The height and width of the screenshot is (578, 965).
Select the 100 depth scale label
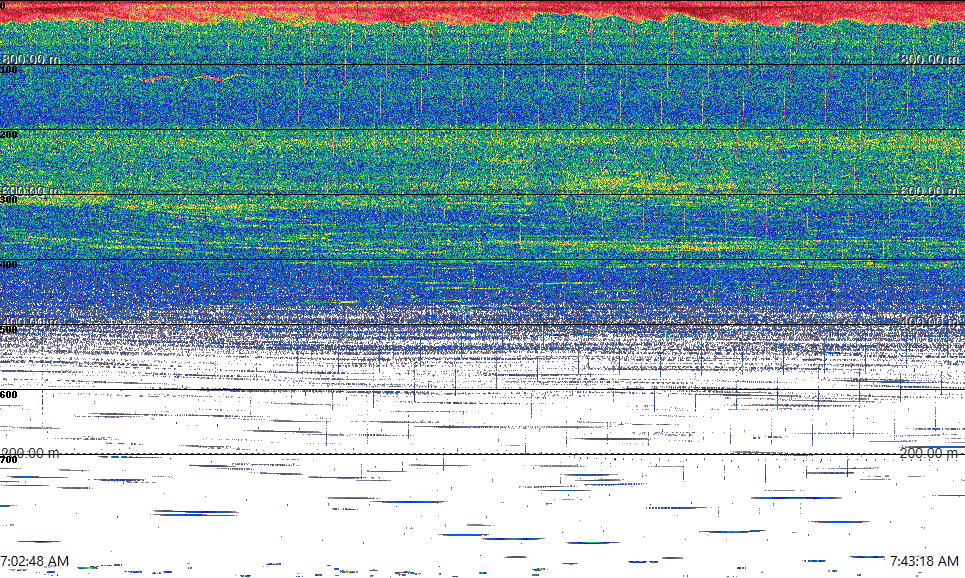click(9, 70)
